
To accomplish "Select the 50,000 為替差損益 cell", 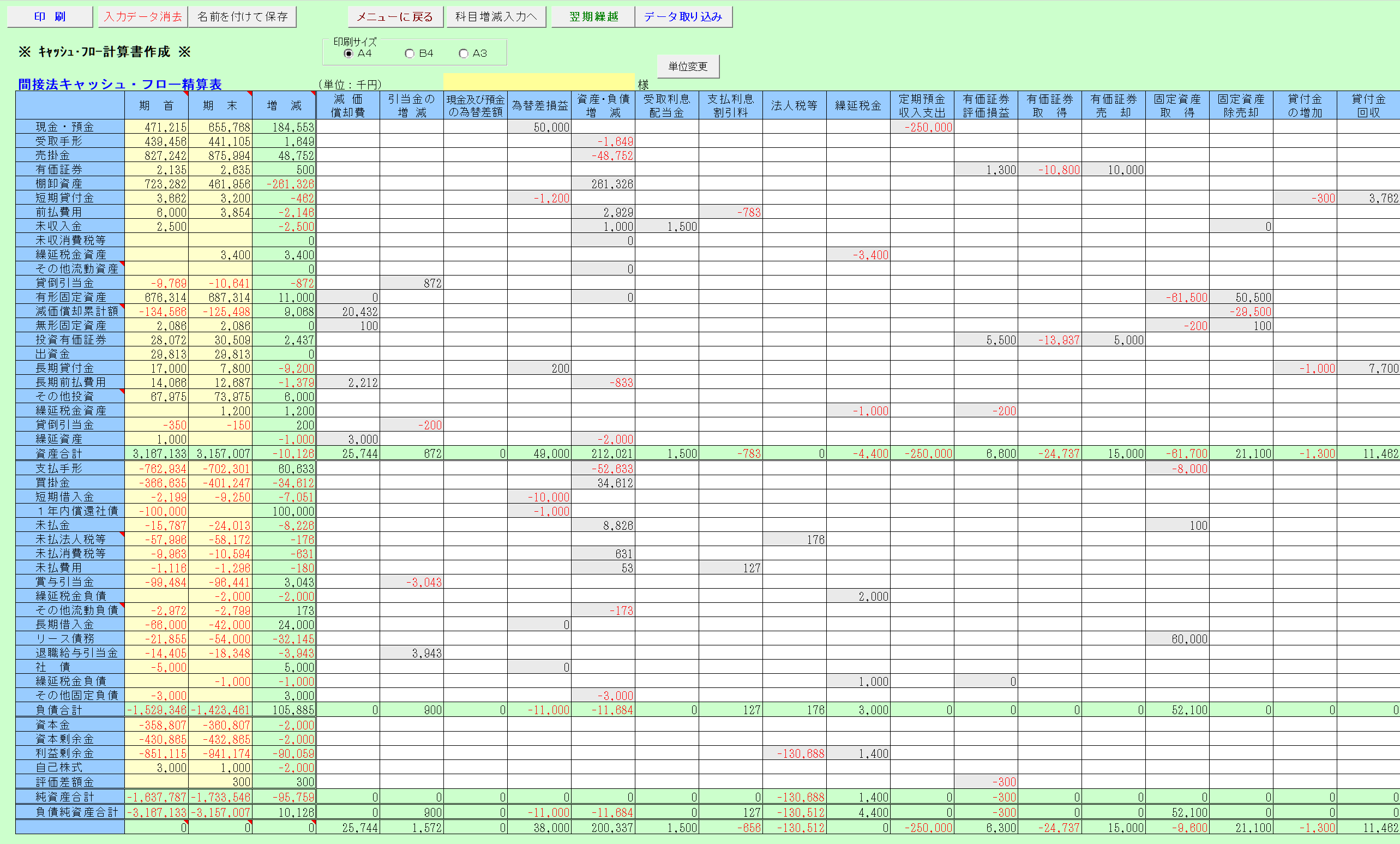I will coord(539,127).
